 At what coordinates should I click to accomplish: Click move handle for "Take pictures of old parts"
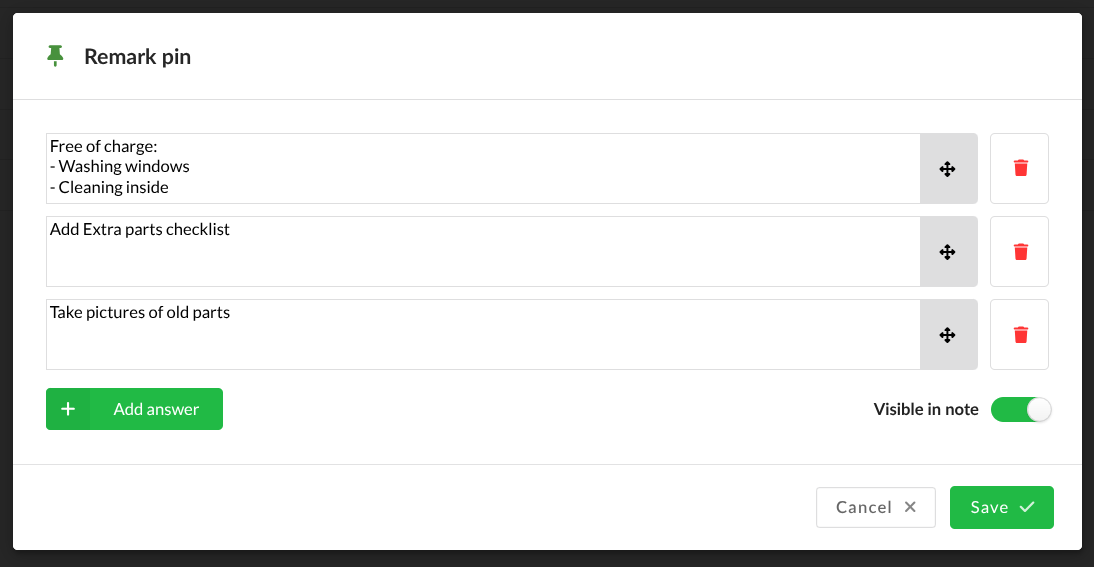click(x=948, y=335)
